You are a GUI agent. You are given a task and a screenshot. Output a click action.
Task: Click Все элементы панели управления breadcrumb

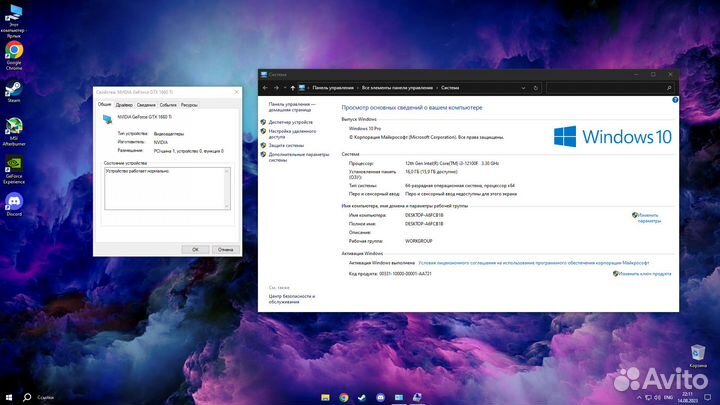point(397,88)
